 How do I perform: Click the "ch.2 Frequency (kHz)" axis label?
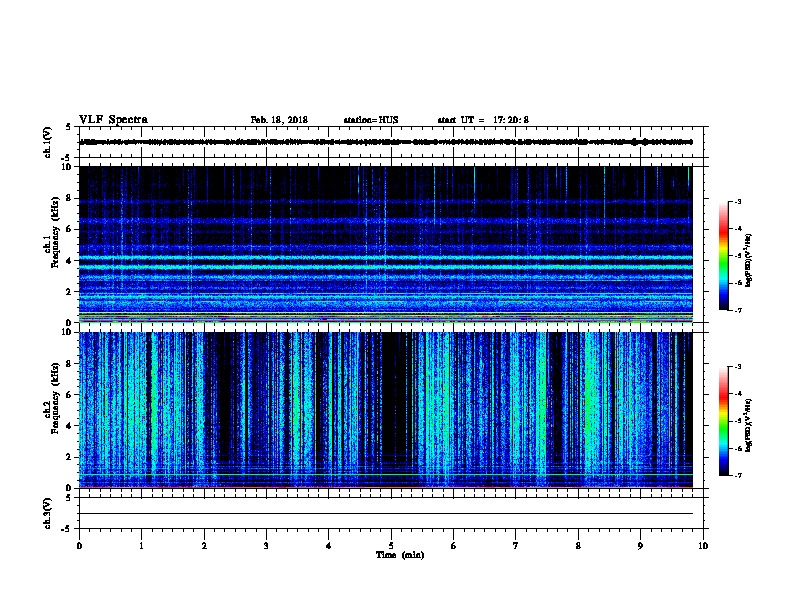(51, 398)
